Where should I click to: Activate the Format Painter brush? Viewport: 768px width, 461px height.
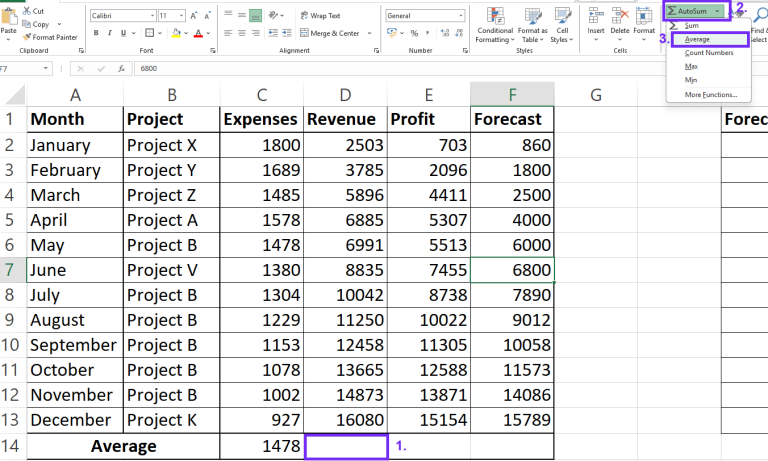pos(50,37)
